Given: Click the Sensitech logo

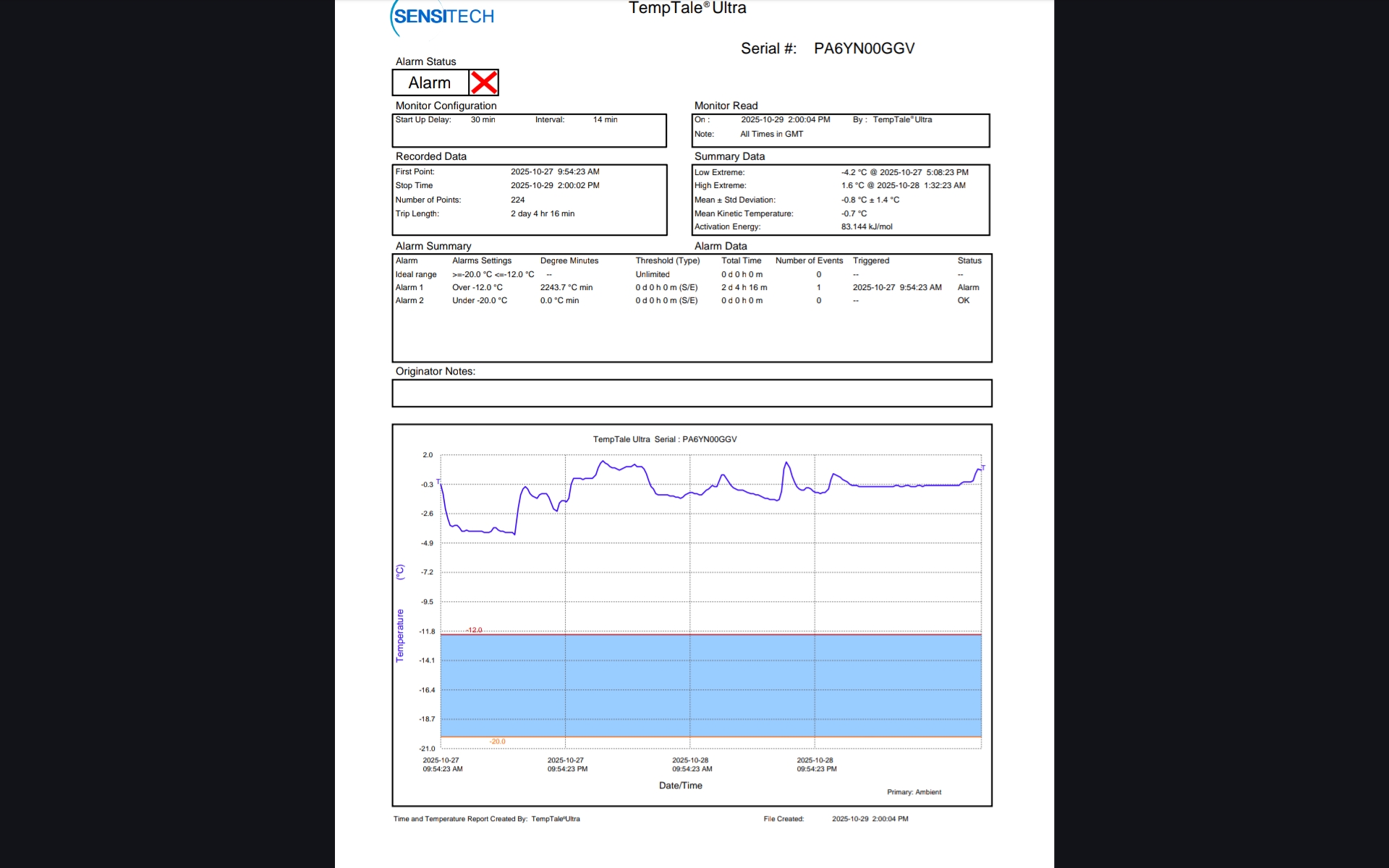Looking at the screenshot, I should pyautogui.click(x=443, y=17).
